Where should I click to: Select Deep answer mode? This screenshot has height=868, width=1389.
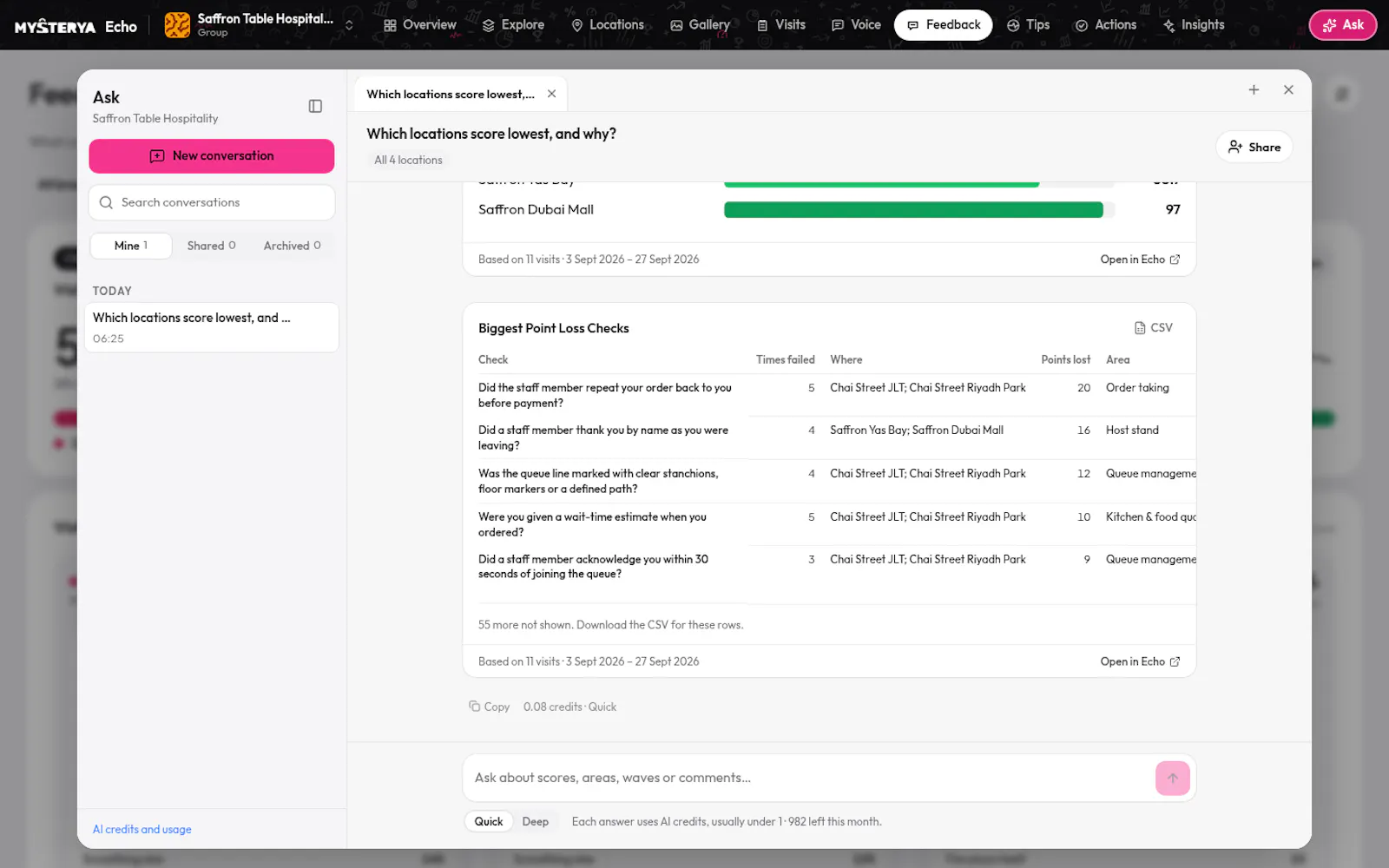click(x=535, y=821)
